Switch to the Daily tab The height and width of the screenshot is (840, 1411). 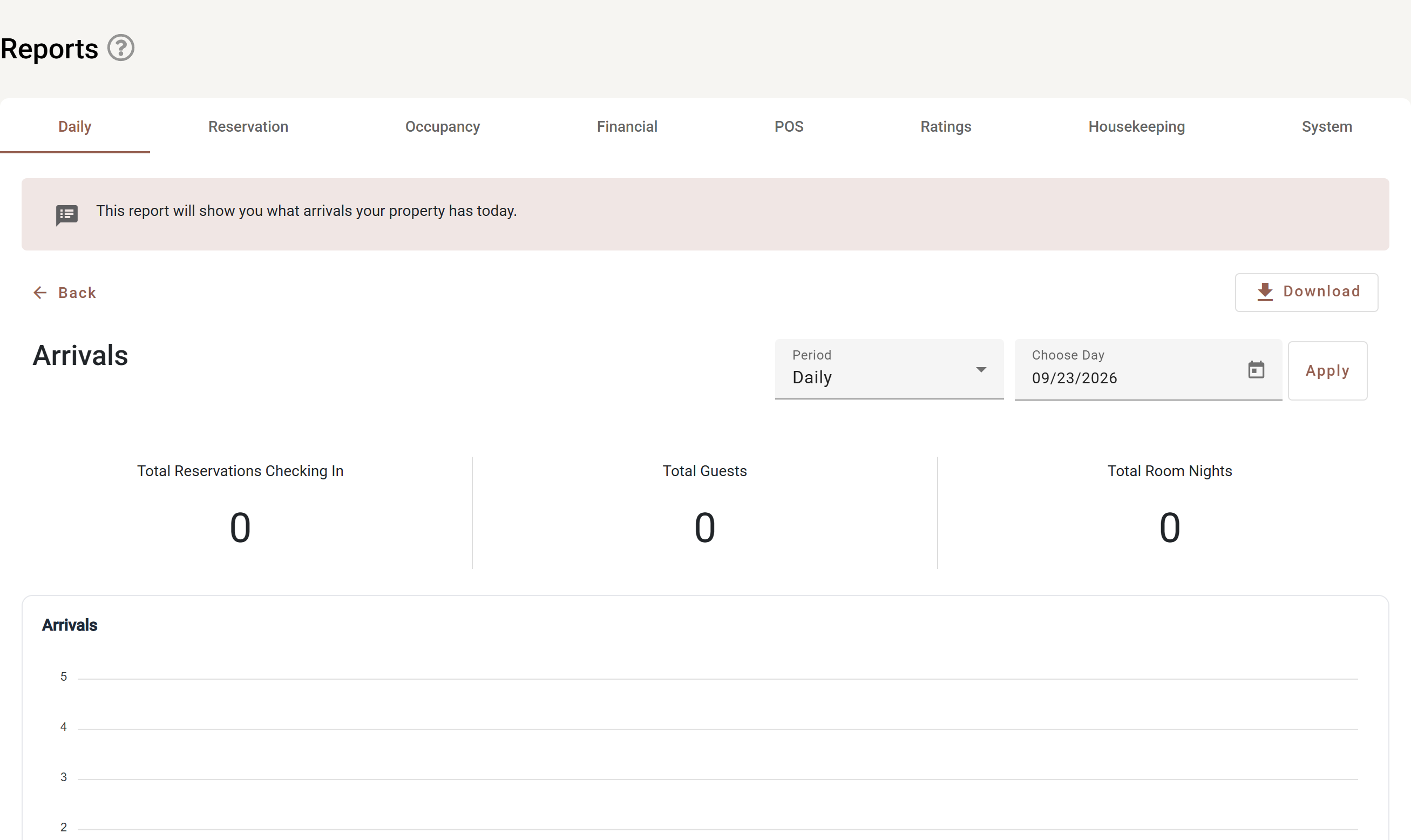(x=74, y=126)
